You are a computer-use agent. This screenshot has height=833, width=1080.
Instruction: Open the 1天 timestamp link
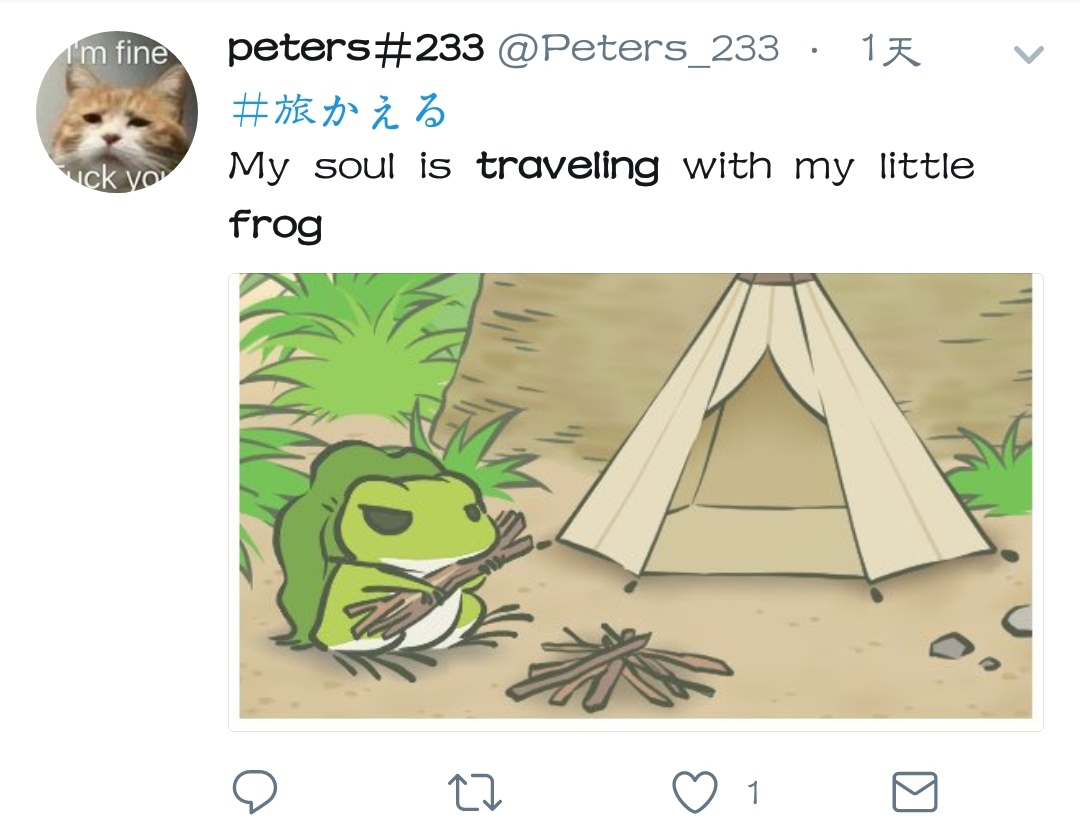[x=889, y=50]
